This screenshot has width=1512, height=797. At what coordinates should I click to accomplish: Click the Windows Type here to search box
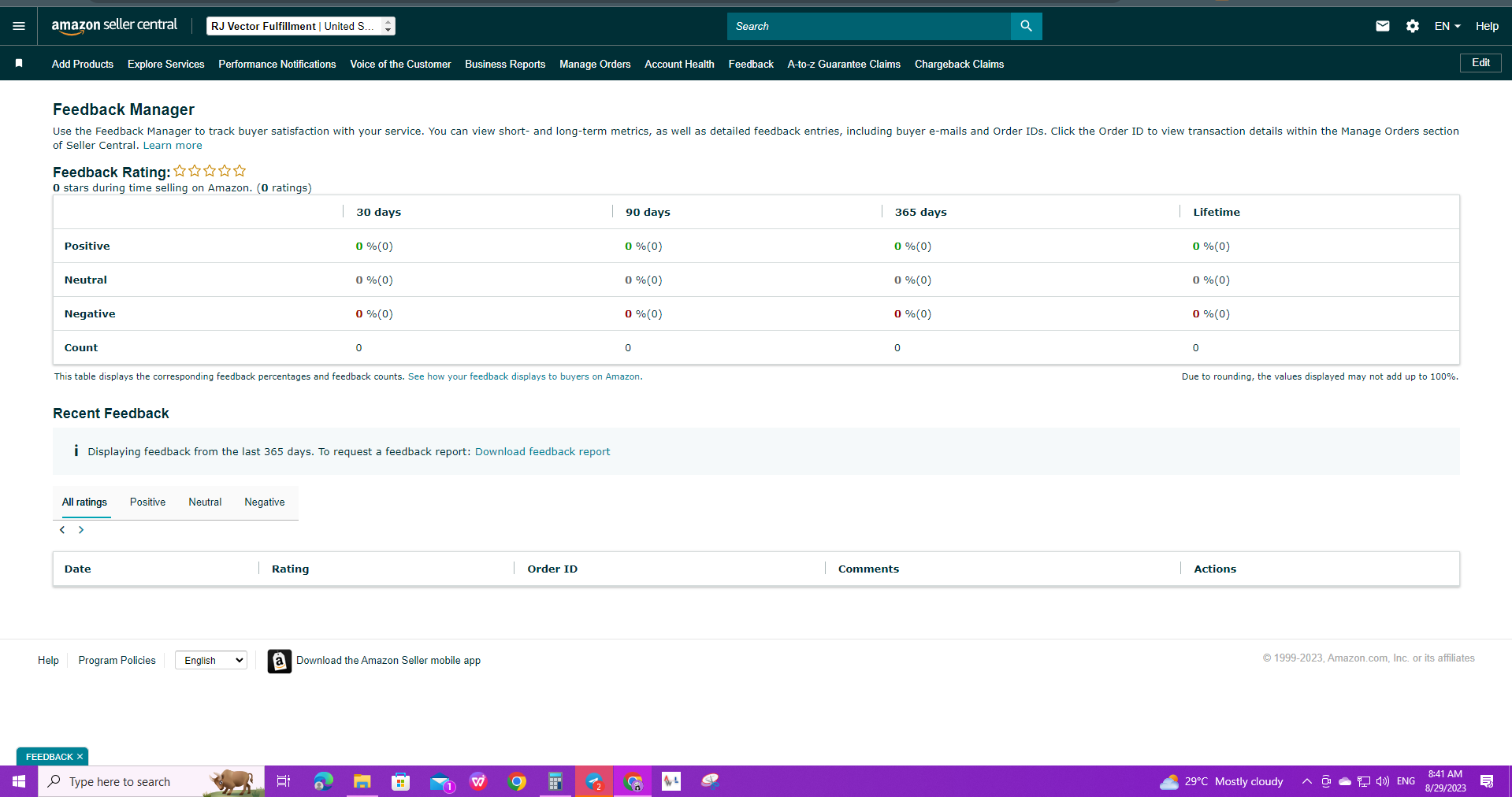pos(151,781)
